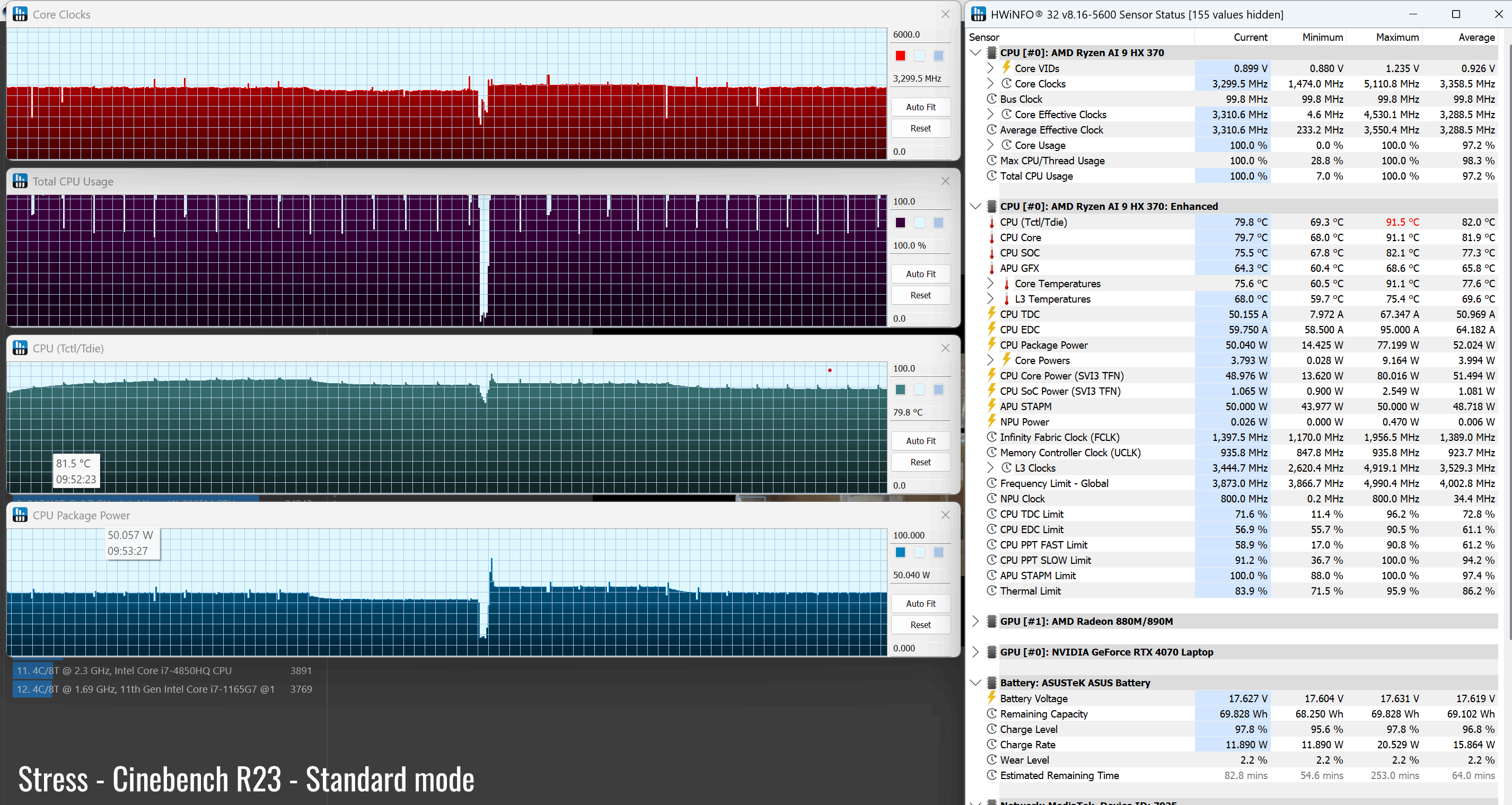
Task: Click the chip icon beside NVIDIA GeForce RTX 4070 Laptop
Action: click(992, 652)
